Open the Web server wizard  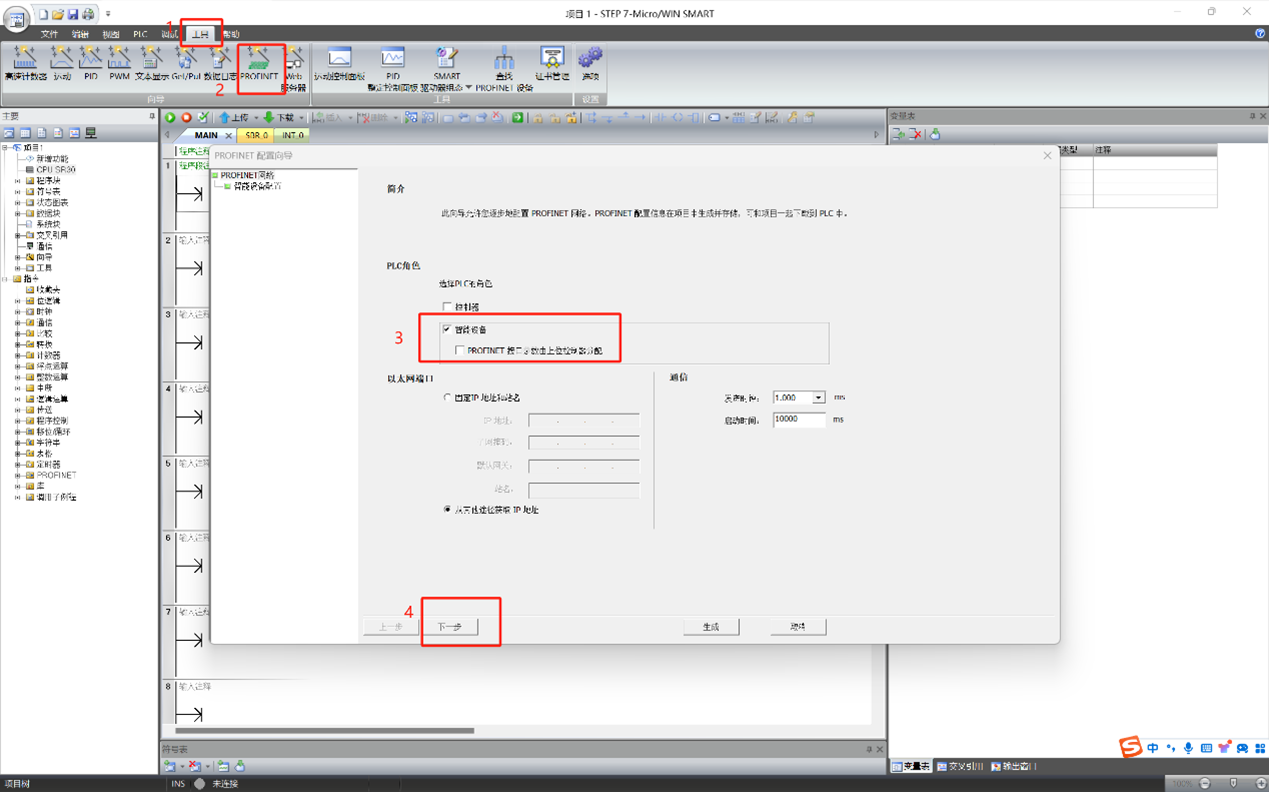pyautogui.click(x=293, y=68)
